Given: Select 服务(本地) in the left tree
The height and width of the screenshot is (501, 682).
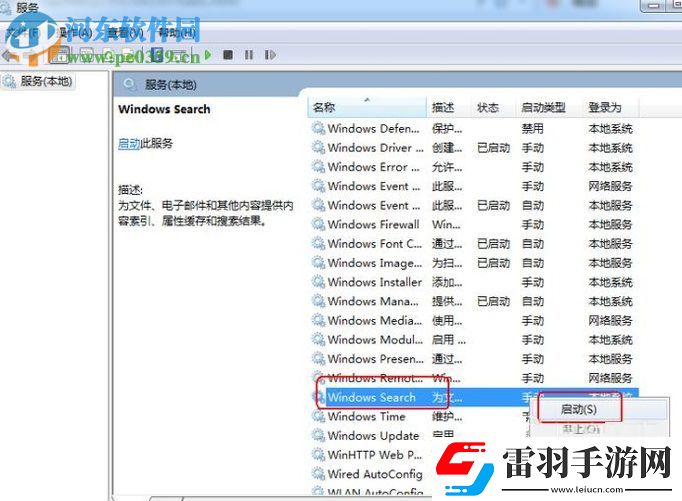Looking at the screenshot, I should [x=46, y=81].
